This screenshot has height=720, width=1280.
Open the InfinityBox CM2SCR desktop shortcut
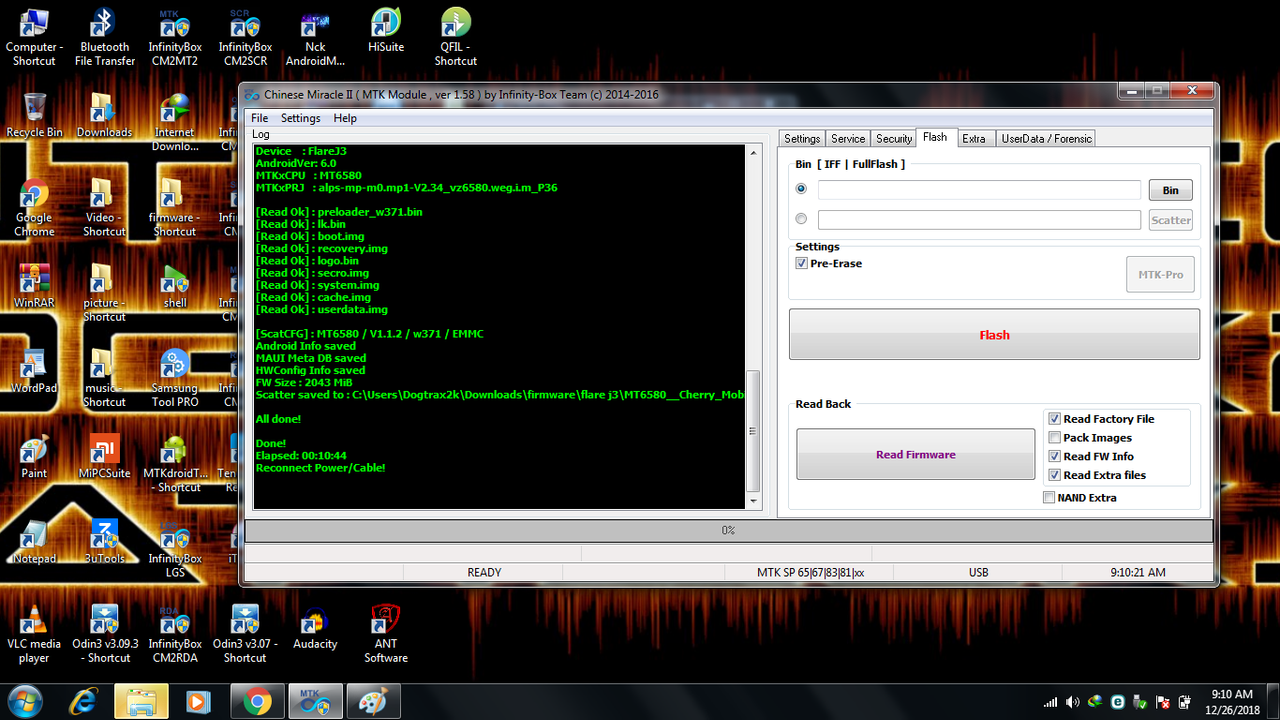coord(245,38)
